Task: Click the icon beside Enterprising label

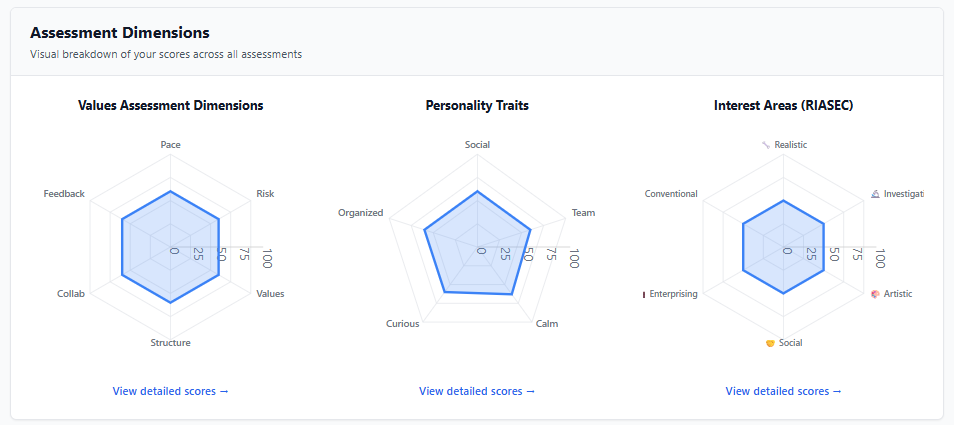Action: [644, 294]
